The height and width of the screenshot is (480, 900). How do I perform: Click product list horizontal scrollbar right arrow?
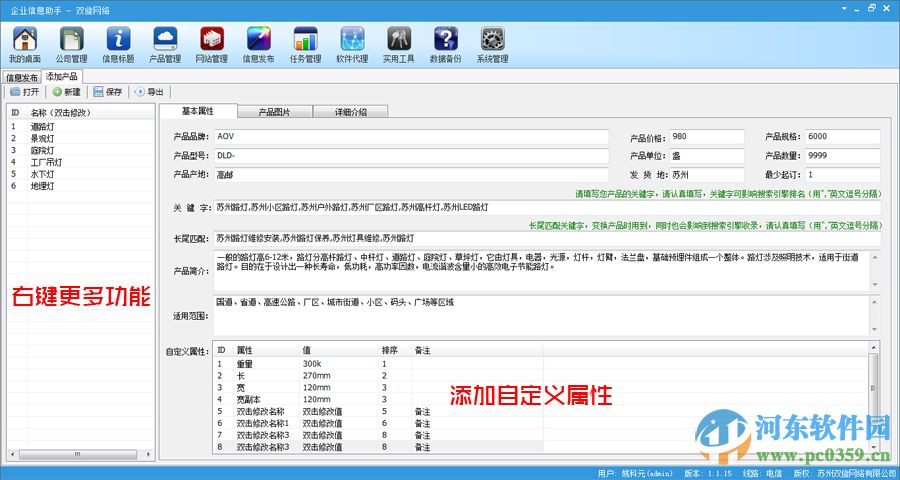pos(149,454)
